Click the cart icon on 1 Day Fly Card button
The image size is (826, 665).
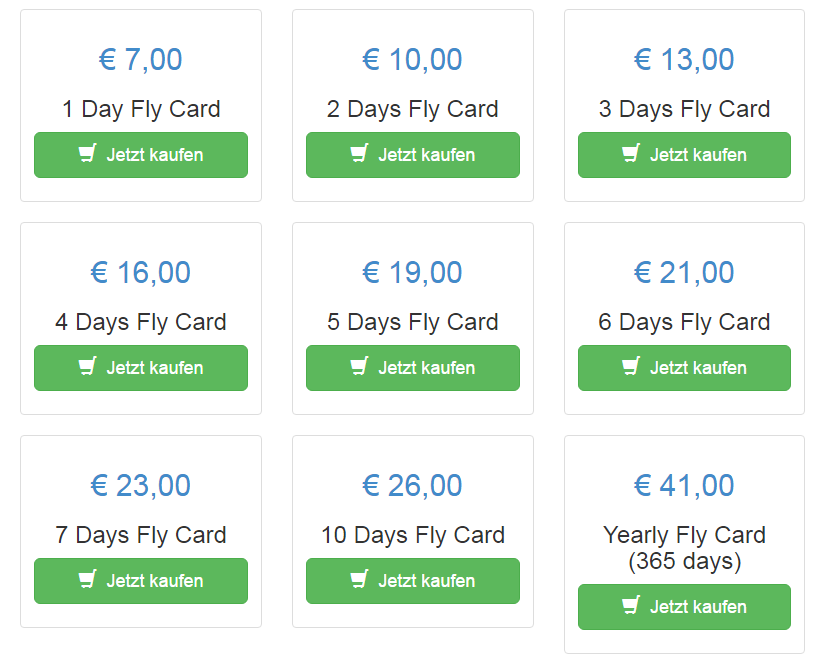tap(90, 155)
